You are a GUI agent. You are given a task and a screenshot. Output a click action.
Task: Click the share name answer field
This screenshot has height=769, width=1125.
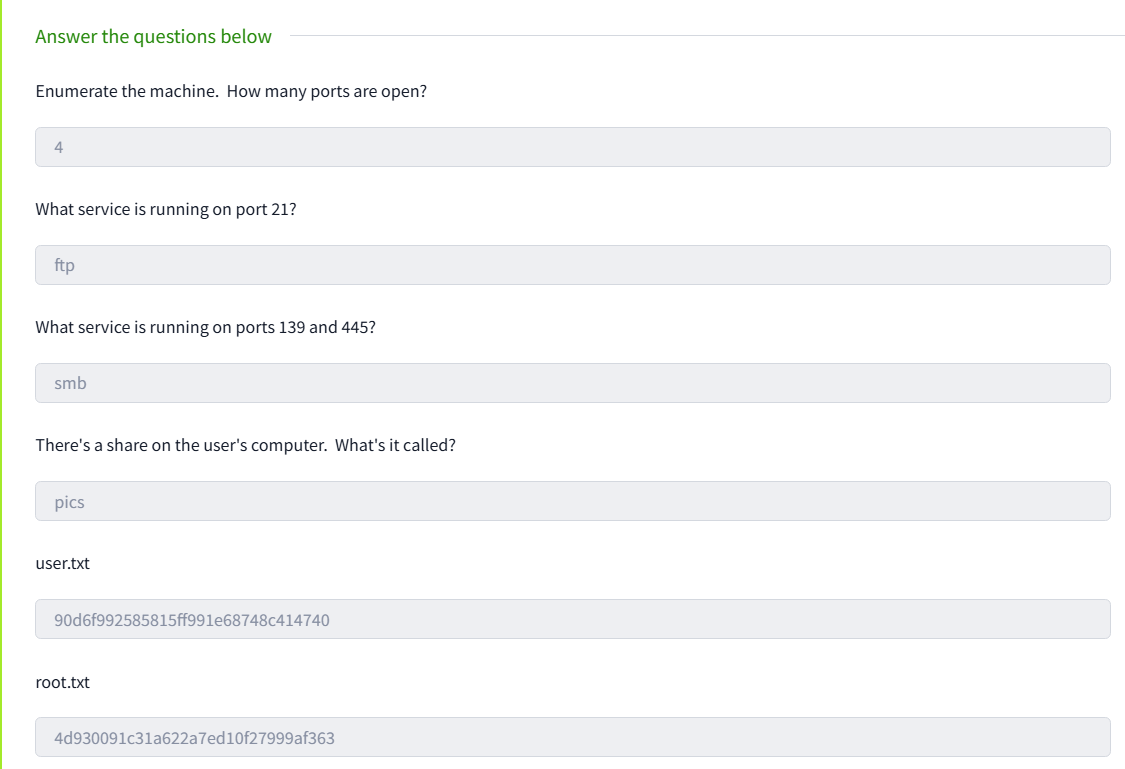tap(572, 501)
